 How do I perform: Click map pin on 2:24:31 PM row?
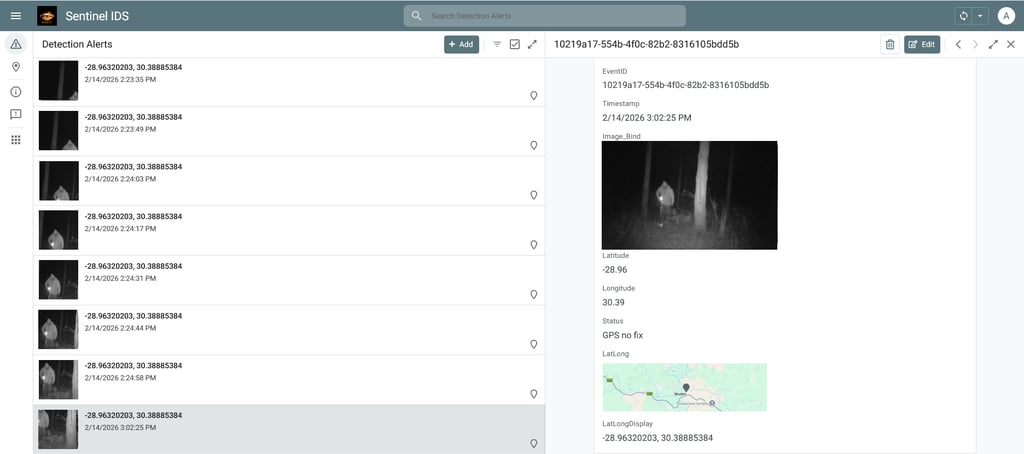click(x=534, y=294)
